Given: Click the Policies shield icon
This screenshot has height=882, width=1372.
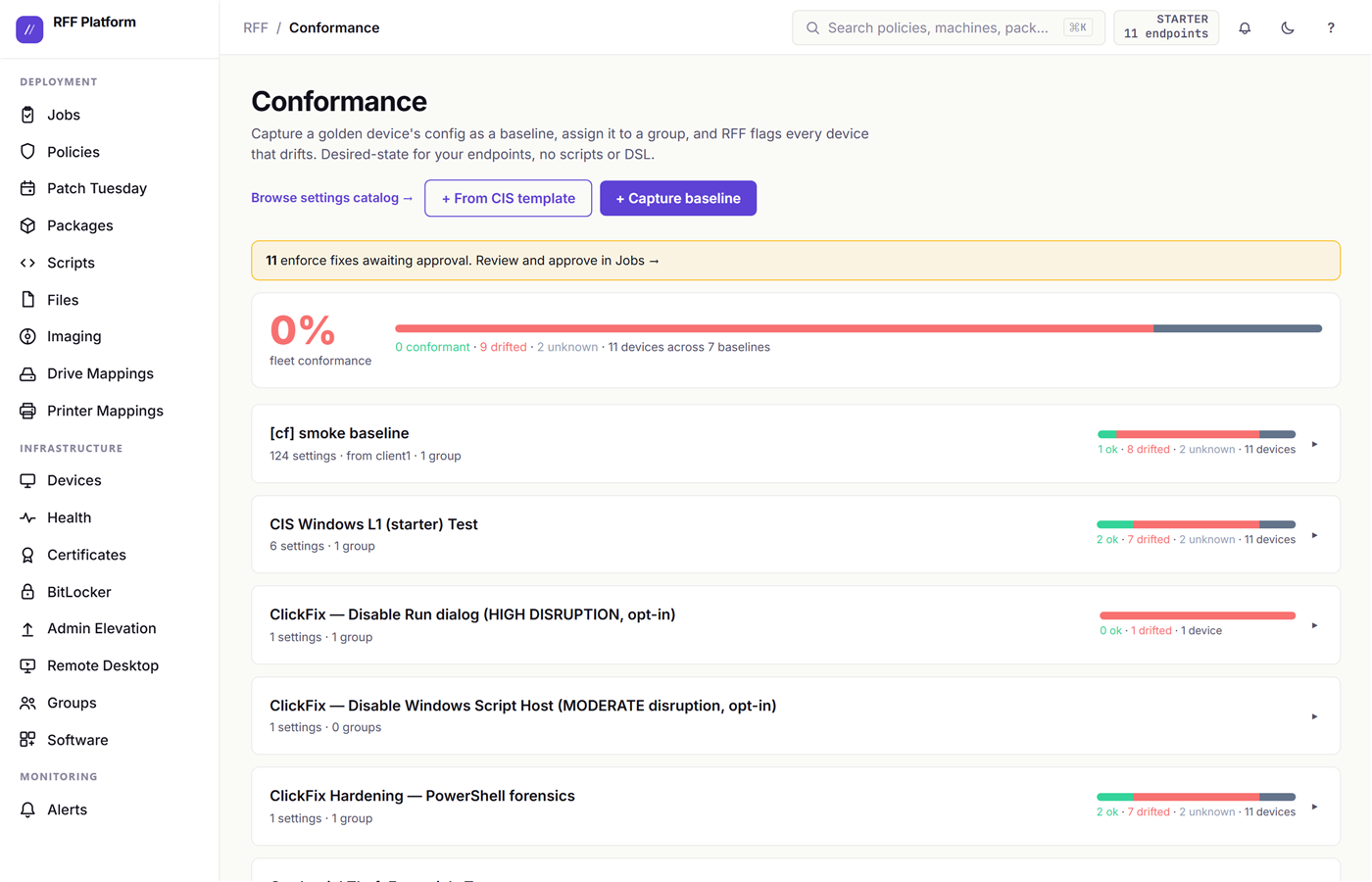Looking at the screenshot, I should point(27,152).
